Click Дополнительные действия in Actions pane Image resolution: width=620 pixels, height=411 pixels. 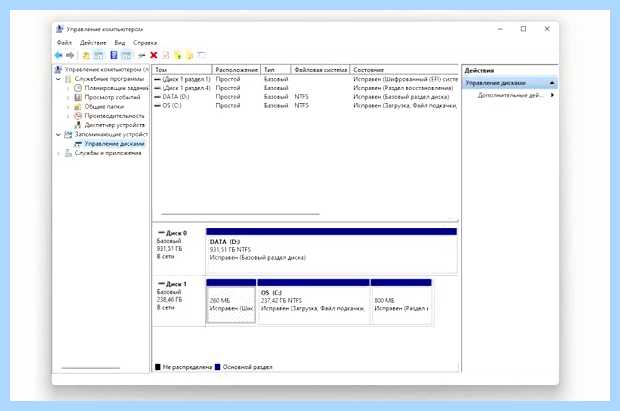pos(510,95)
